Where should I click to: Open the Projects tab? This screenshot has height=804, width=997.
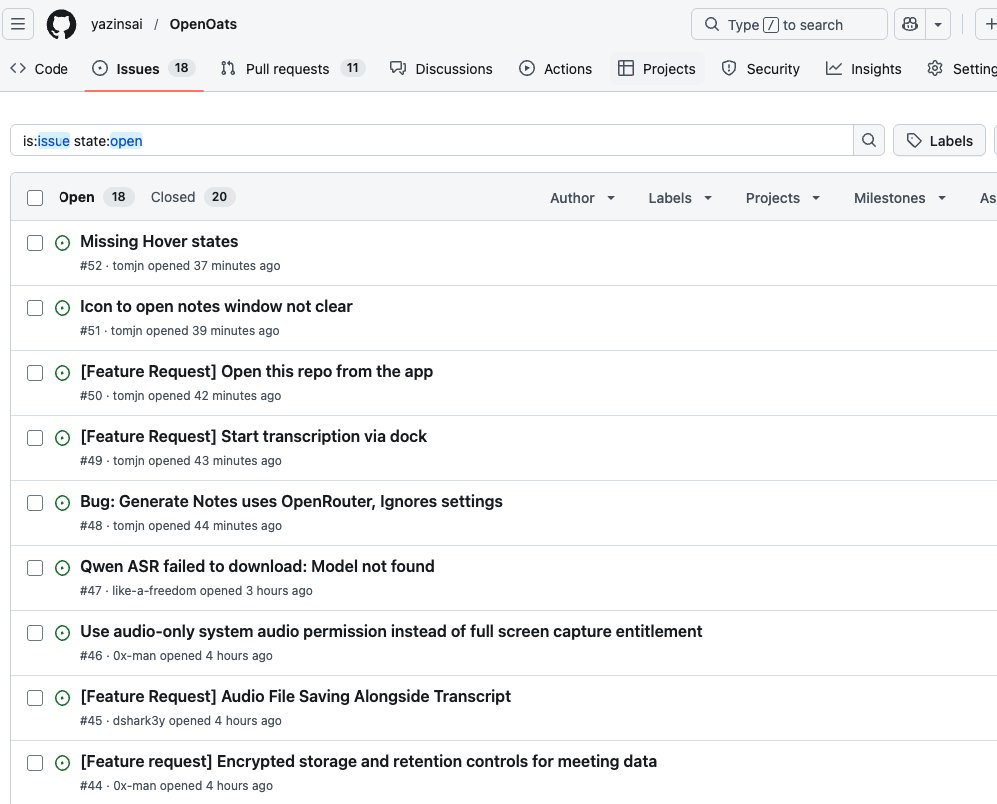point(657,69)
